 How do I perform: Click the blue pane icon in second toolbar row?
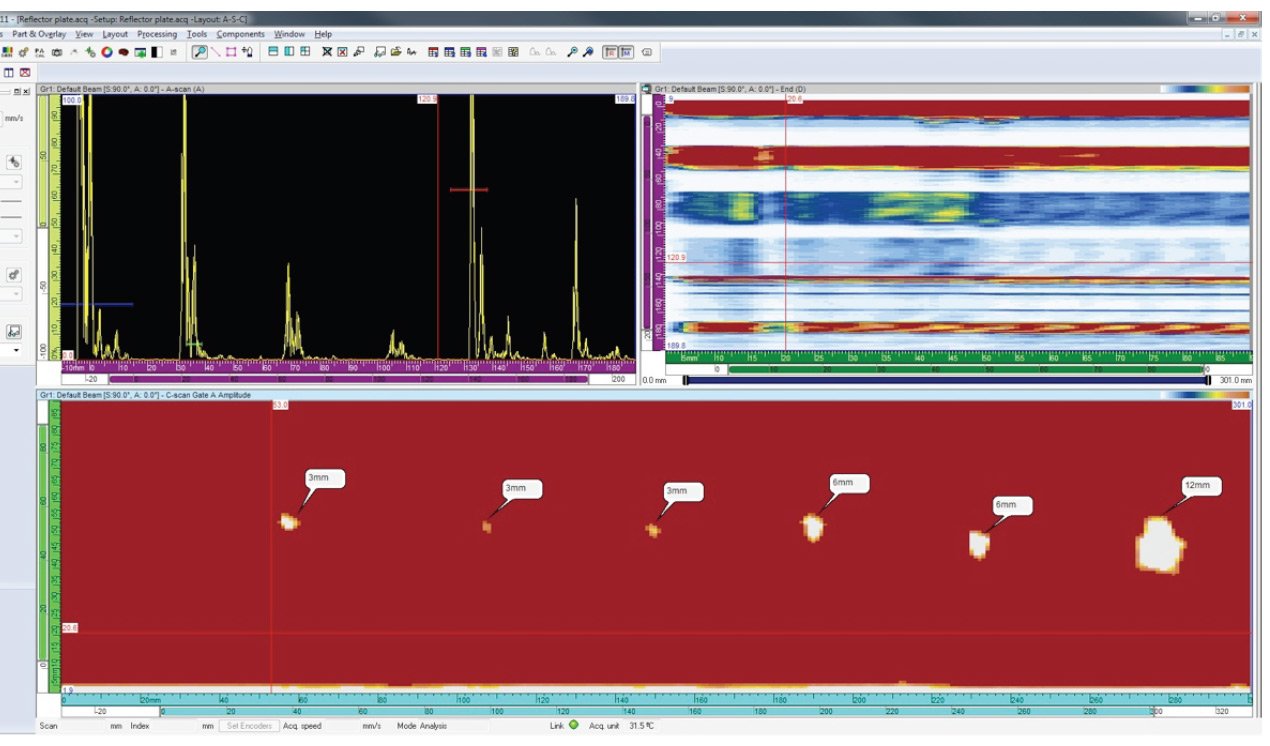(9, 73)
